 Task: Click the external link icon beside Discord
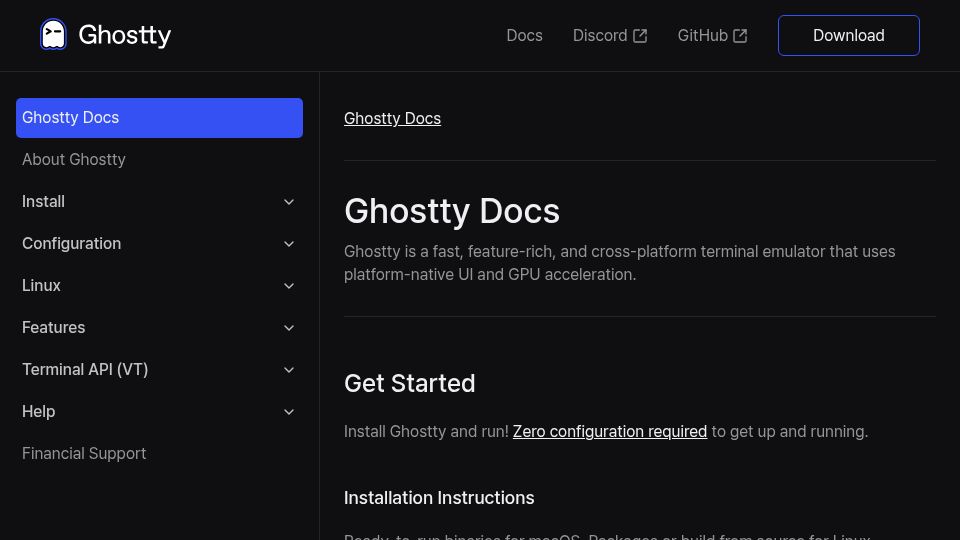point(640,36)
